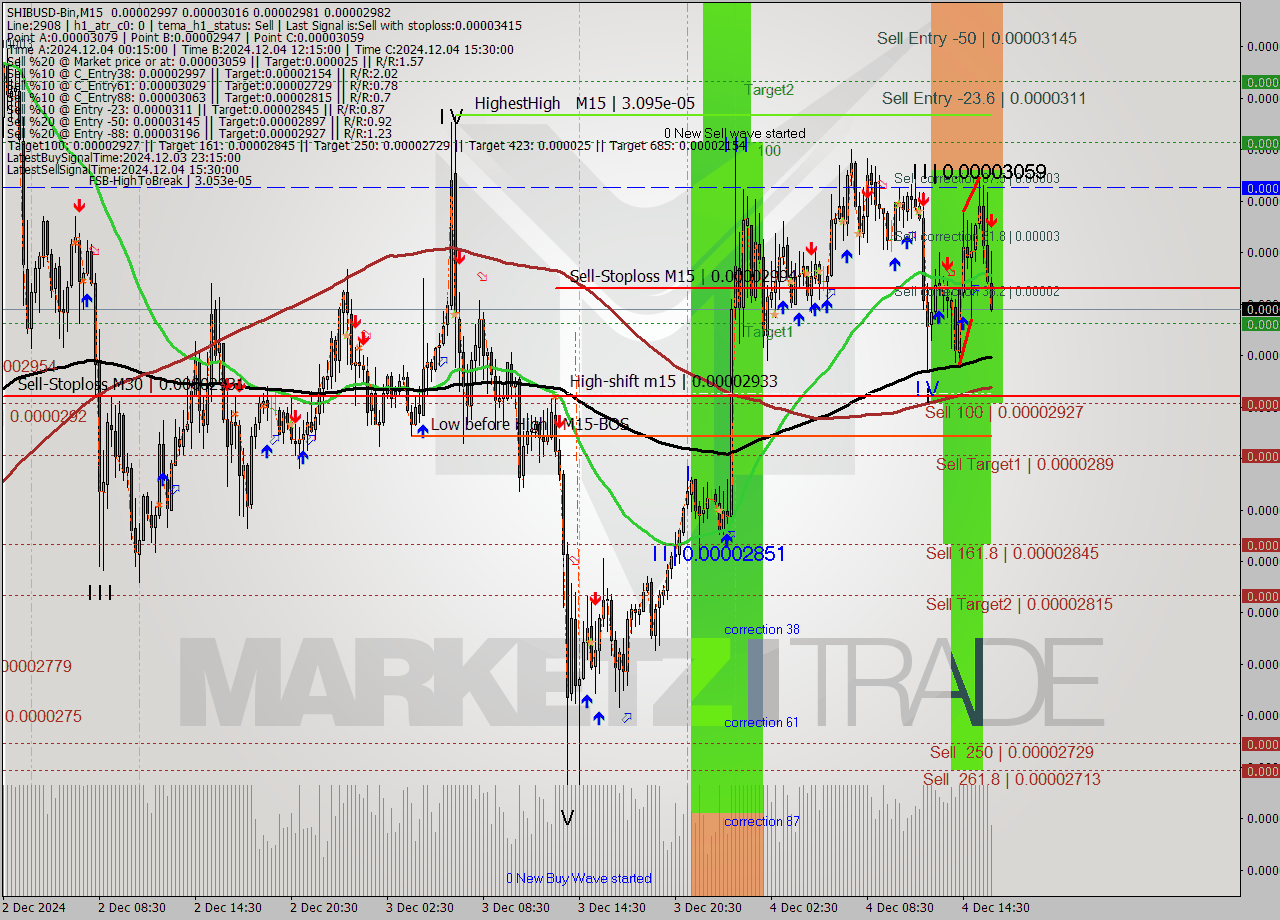
Task: Click the 'Sell Target2 | 0.00002815' label
Action: pyautogui.click(x=1019, y=604)
